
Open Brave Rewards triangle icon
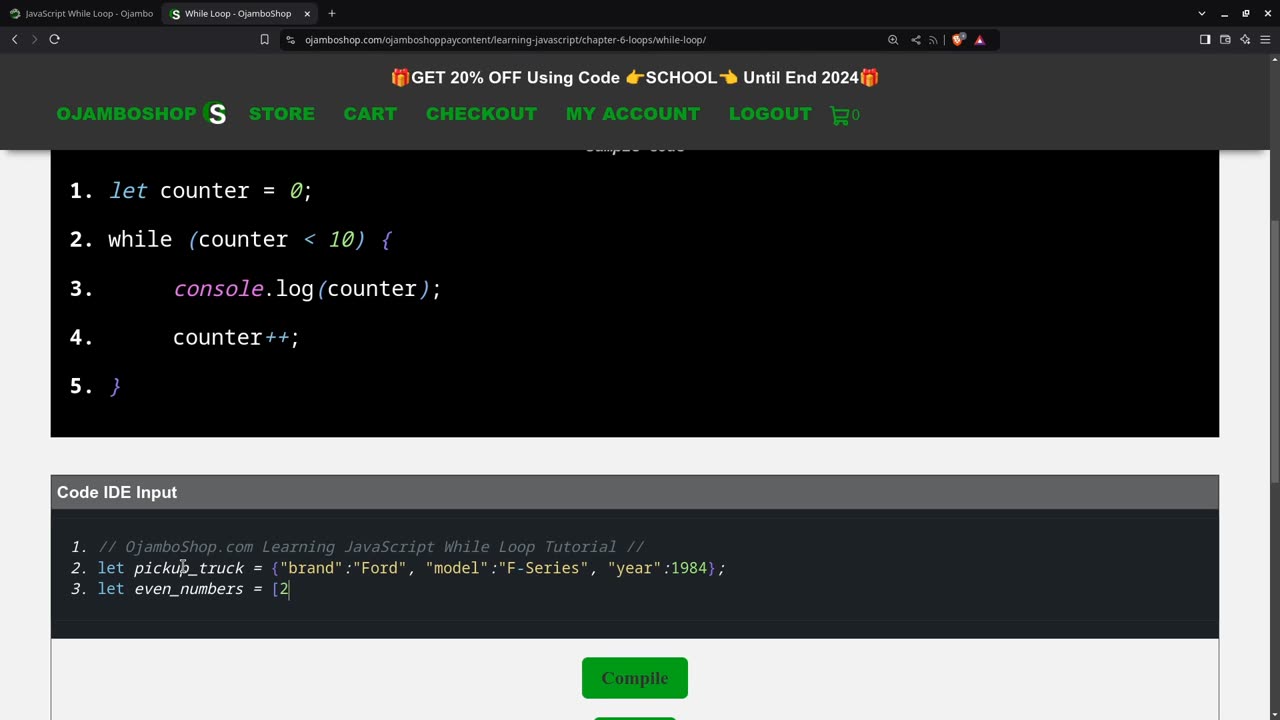[x=979, y=40]
